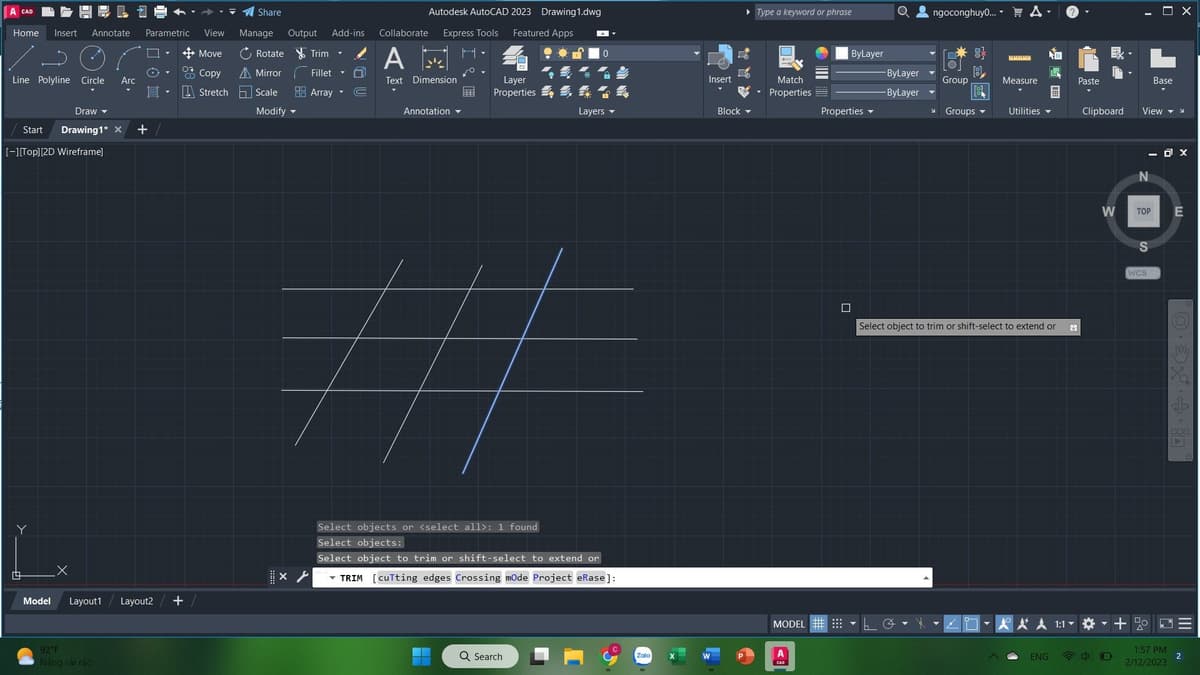
Task: Toggle ortho mode in status bar
Action: [869, 623]
